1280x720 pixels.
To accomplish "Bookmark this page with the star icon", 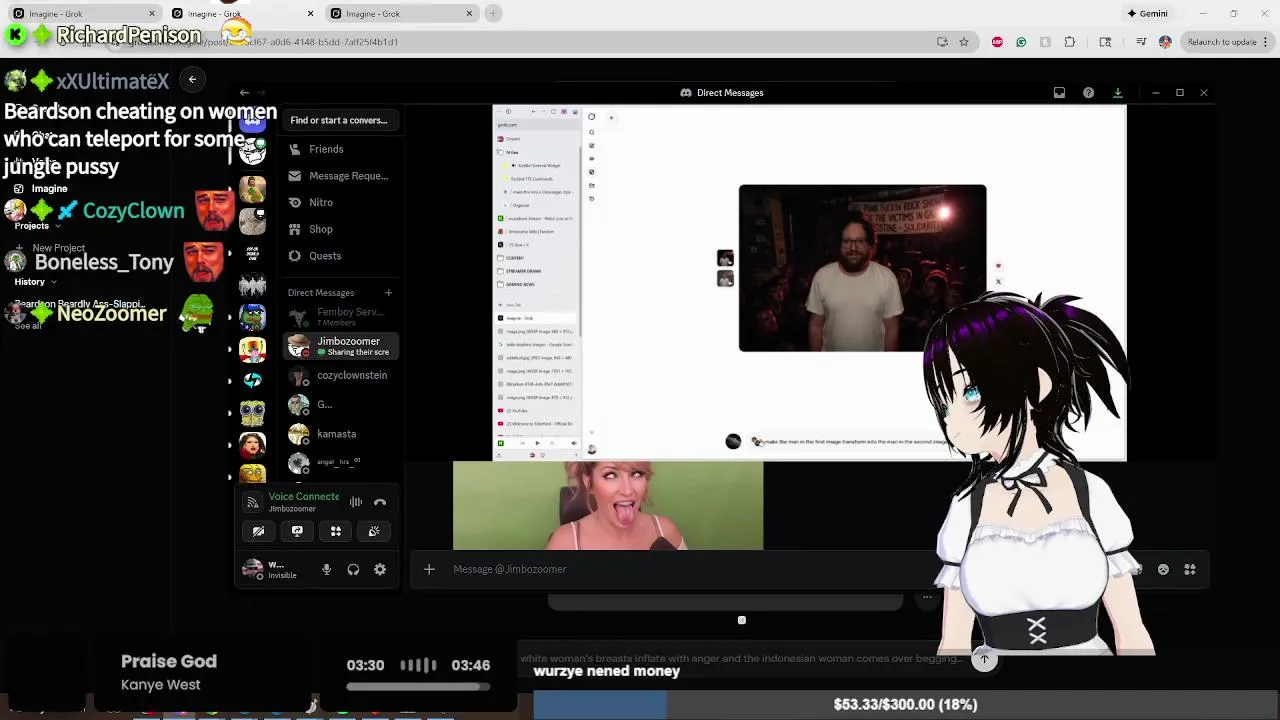I will pos(964,42).
